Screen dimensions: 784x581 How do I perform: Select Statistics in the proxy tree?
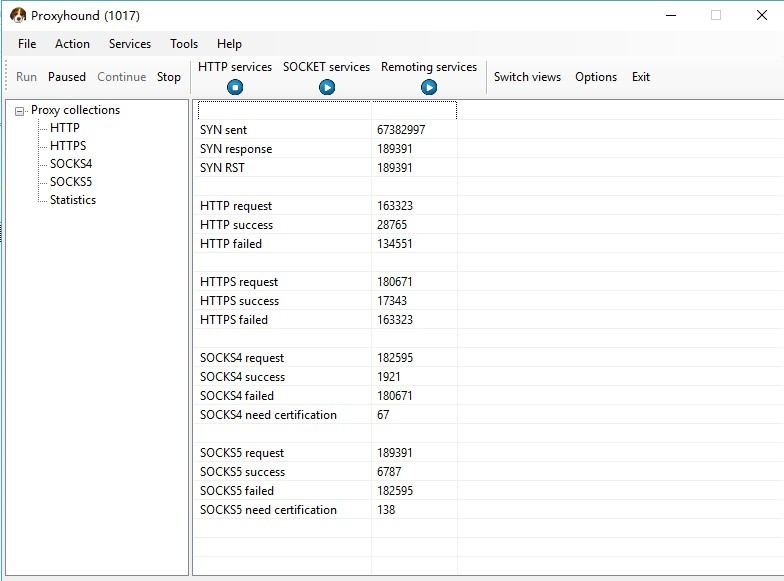pyautogui.click(x=73, y=200)
